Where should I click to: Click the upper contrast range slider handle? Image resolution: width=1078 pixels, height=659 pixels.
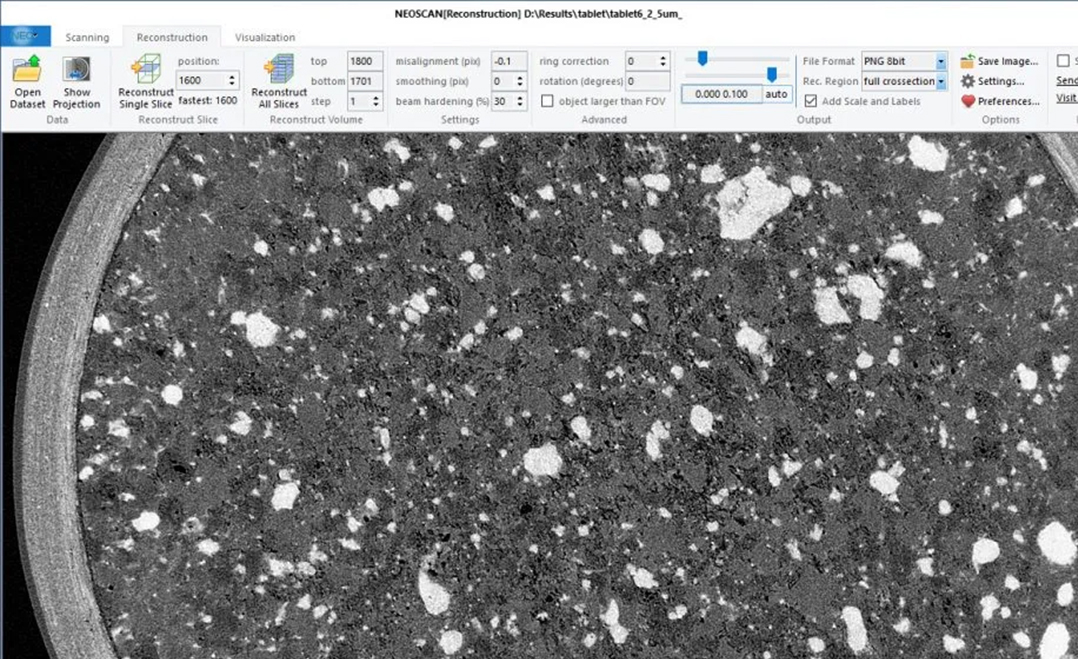point(702,59)
